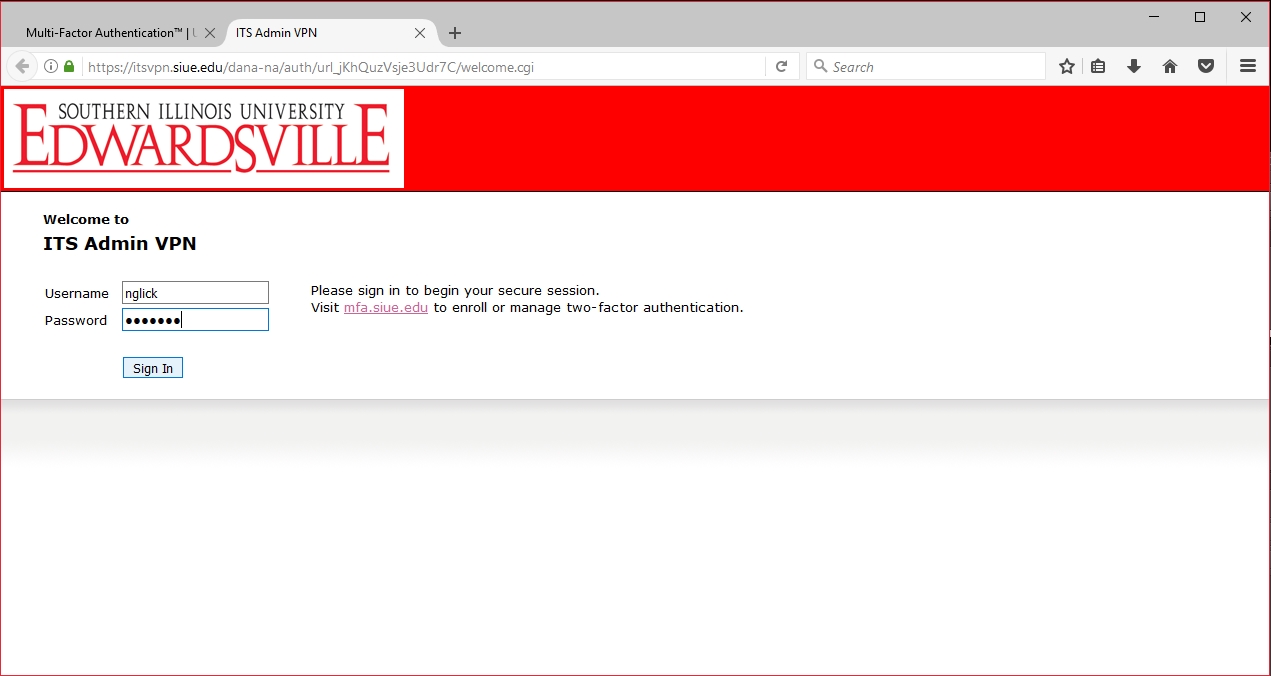Open the Firefox hamburger menu
Screen dimensions: 1271x676
(1247, 67)
